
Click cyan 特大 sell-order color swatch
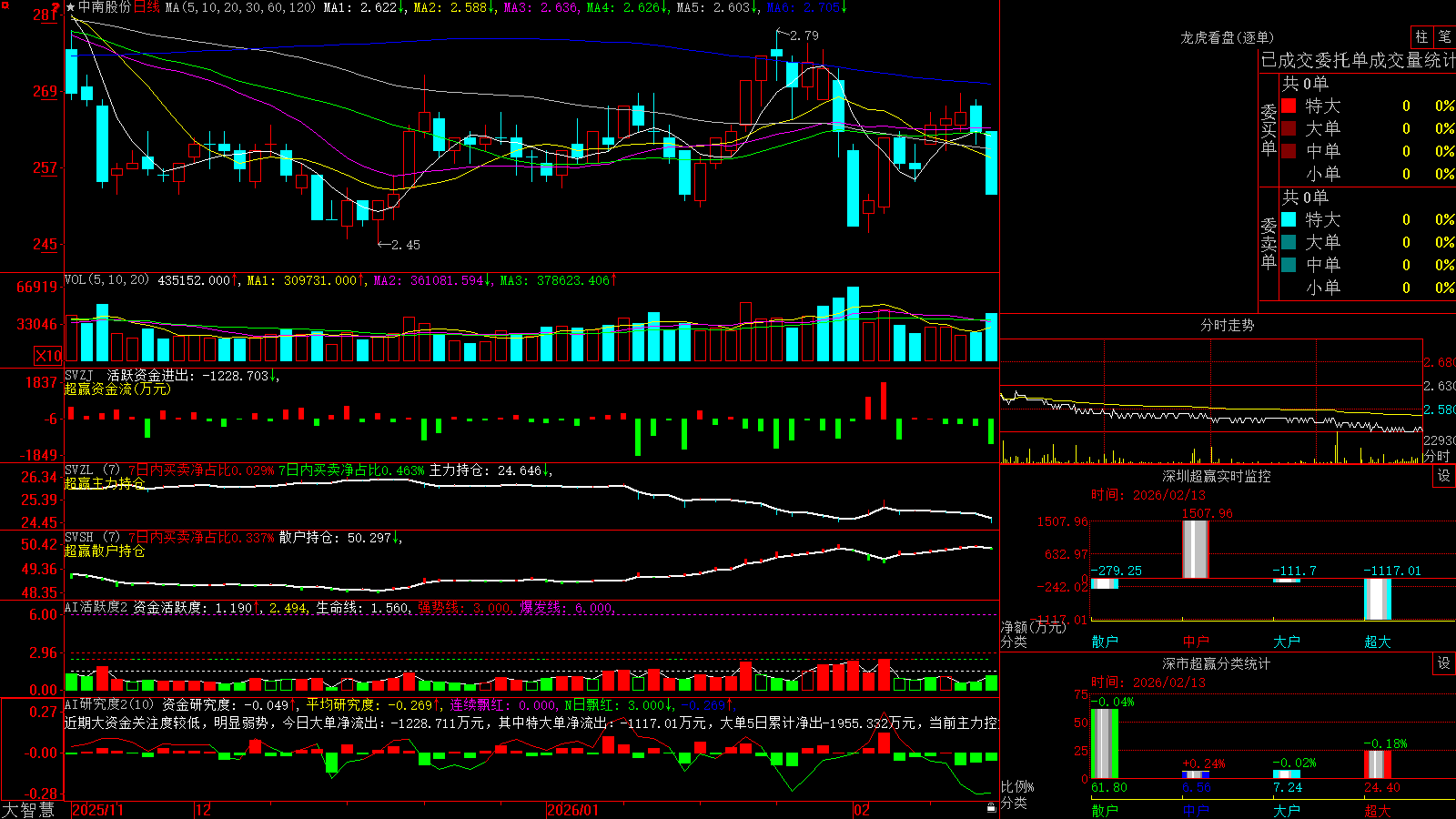pyautogui.click(x=1289, y=219)
